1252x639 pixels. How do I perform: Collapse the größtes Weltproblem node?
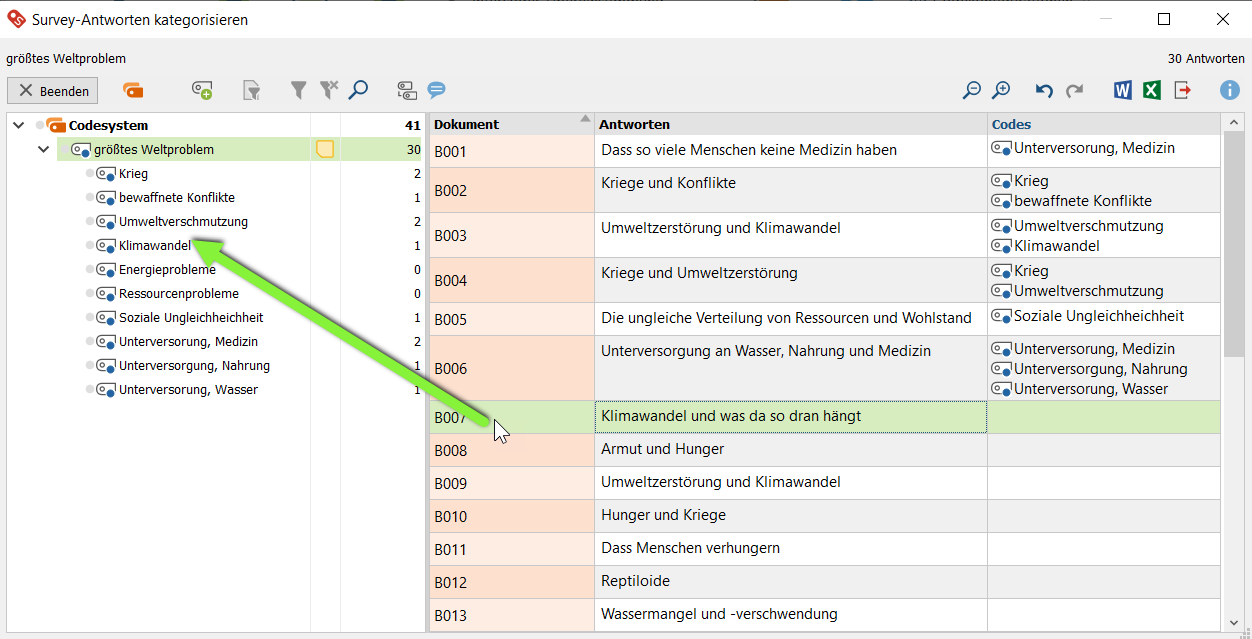tap(43, 150)
